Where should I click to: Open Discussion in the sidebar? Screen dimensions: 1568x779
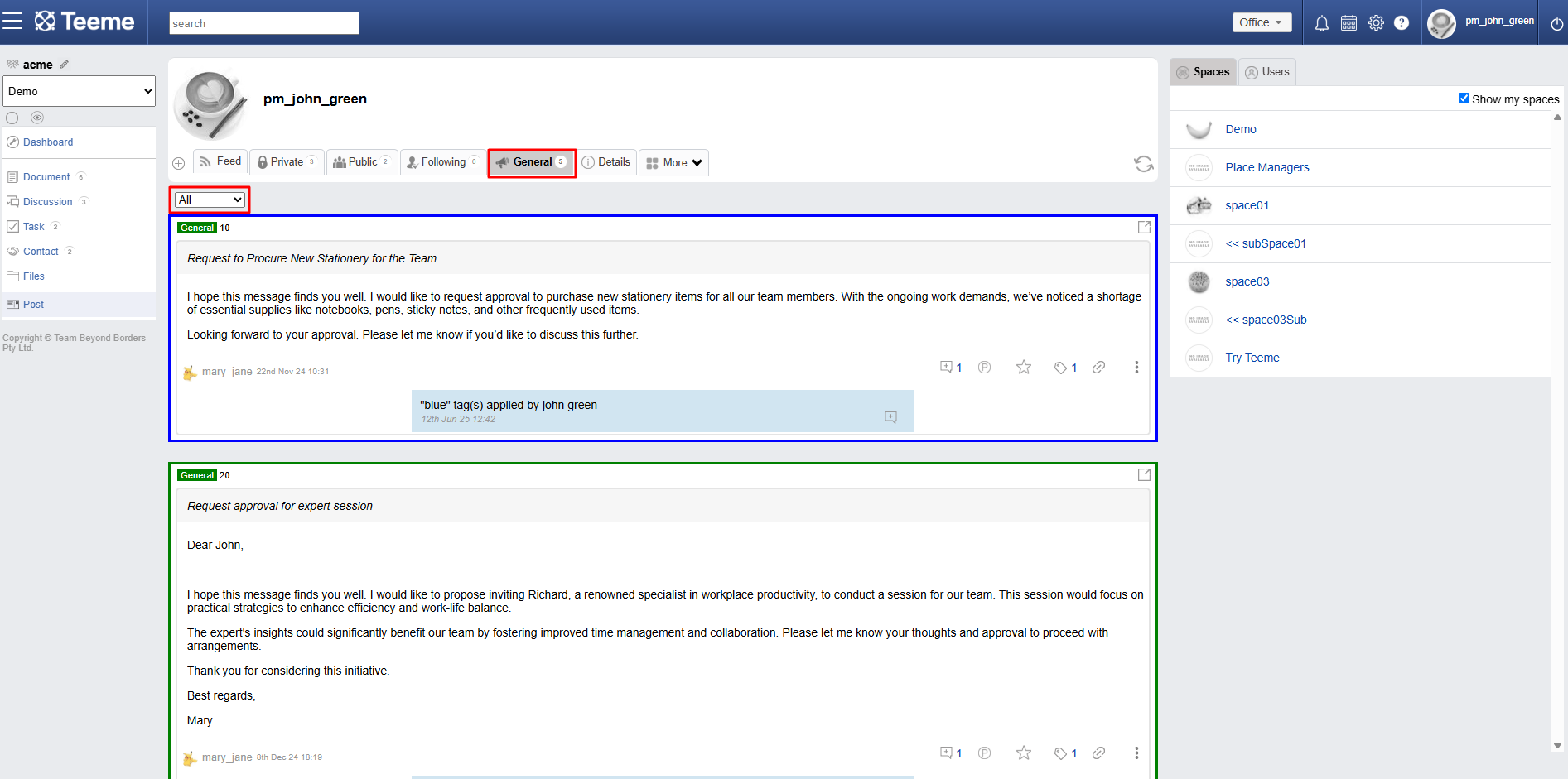pyautogui.click(x=48, y=202)
